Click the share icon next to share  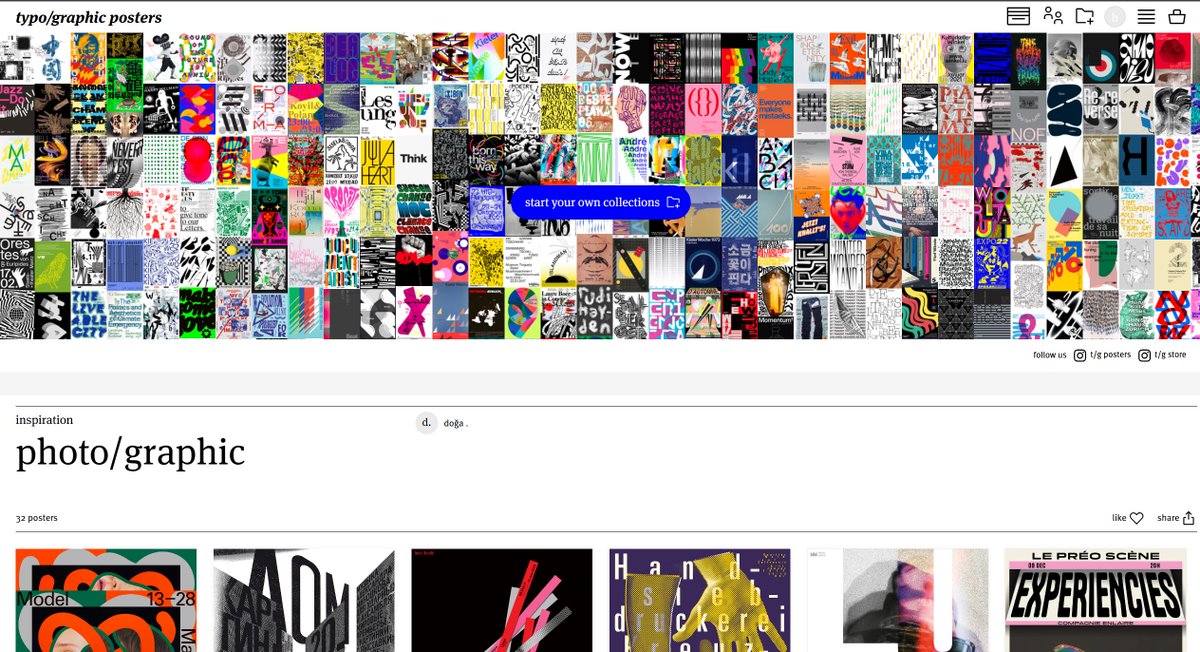coord(1189,518)
